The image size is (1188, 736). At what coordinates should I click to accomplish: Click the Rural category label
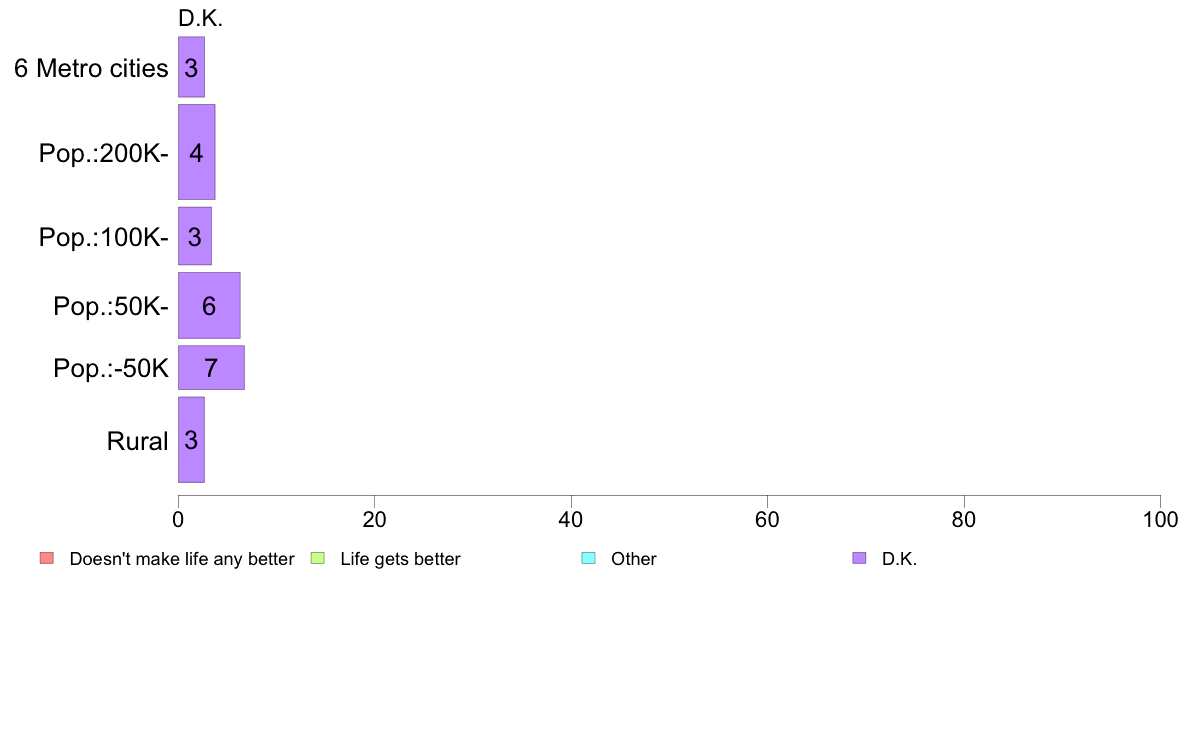(137, 441)
